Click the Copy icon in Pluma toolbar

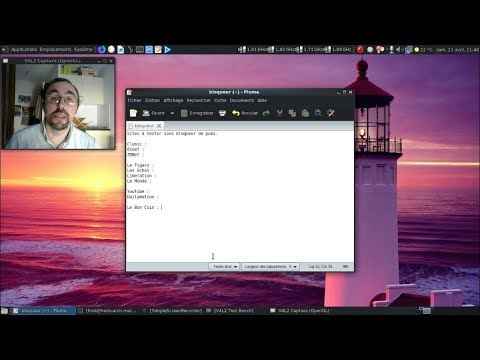(x=292, y=113)
